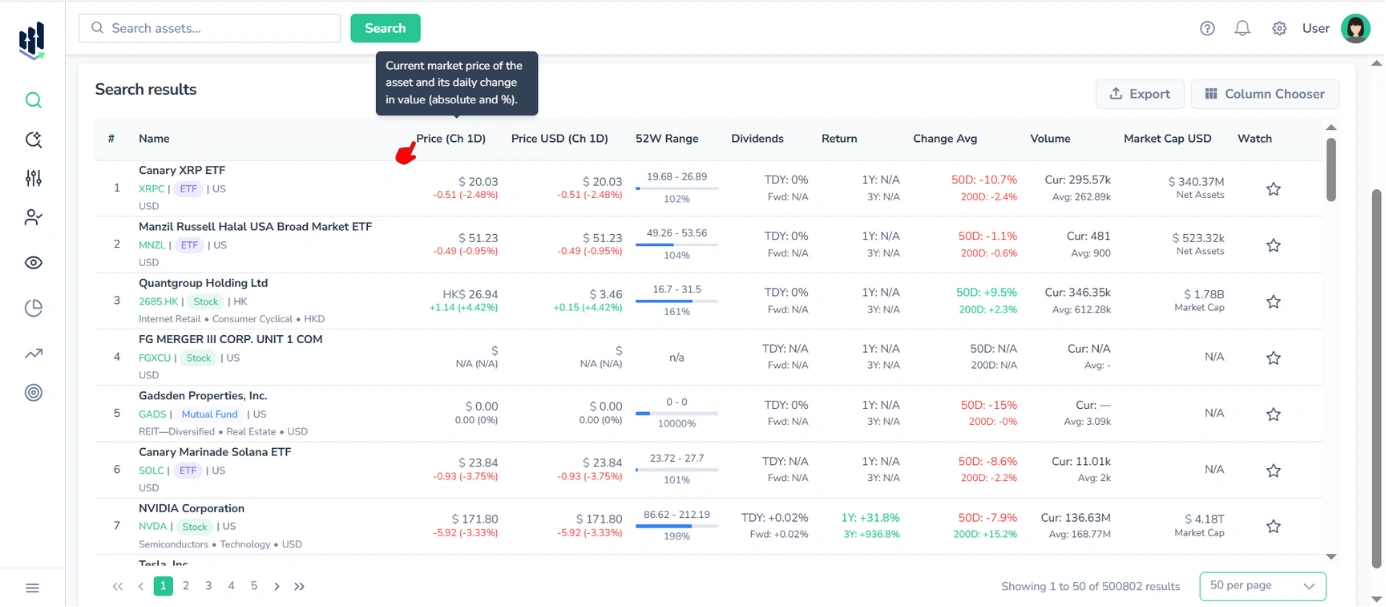Open the Column Chooser panel
The image size is (1386, 607).
pyautogui.click(x=1265, y=93)
